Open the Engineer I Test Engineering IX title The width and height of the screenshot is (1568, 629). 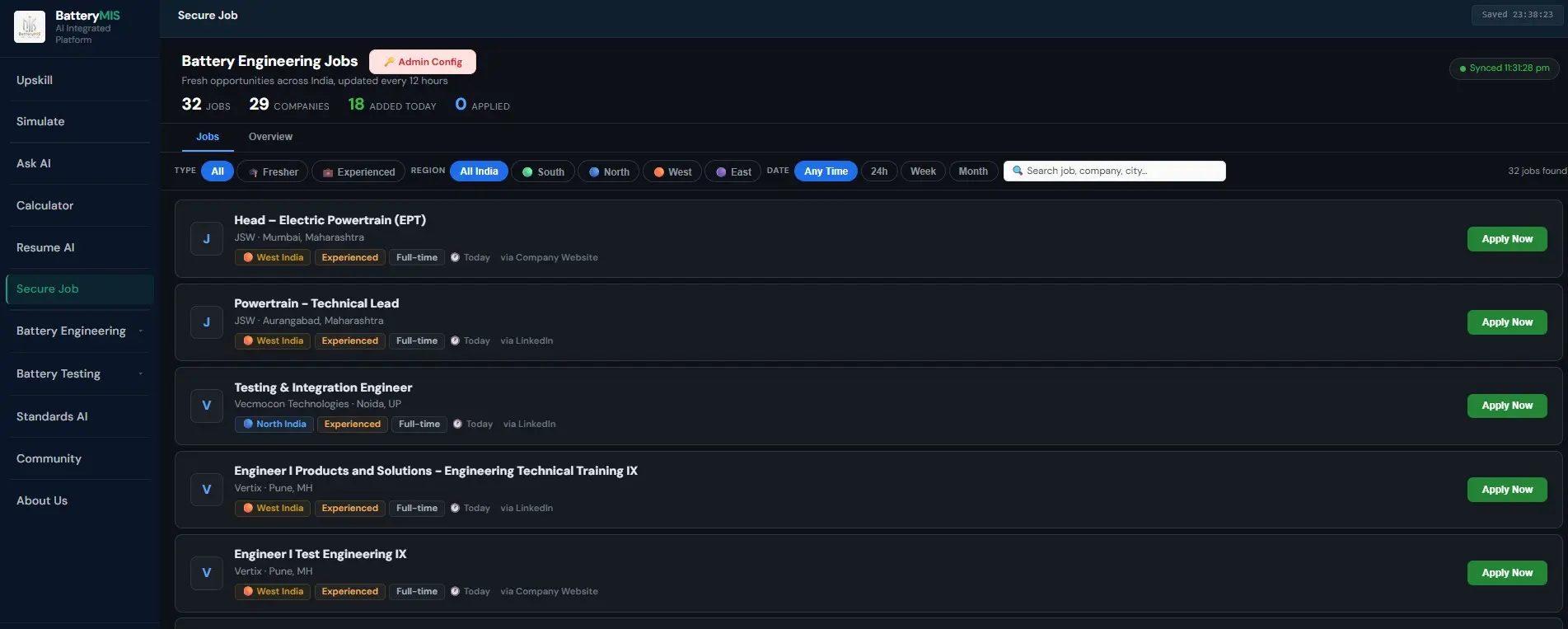pos(321,554)
